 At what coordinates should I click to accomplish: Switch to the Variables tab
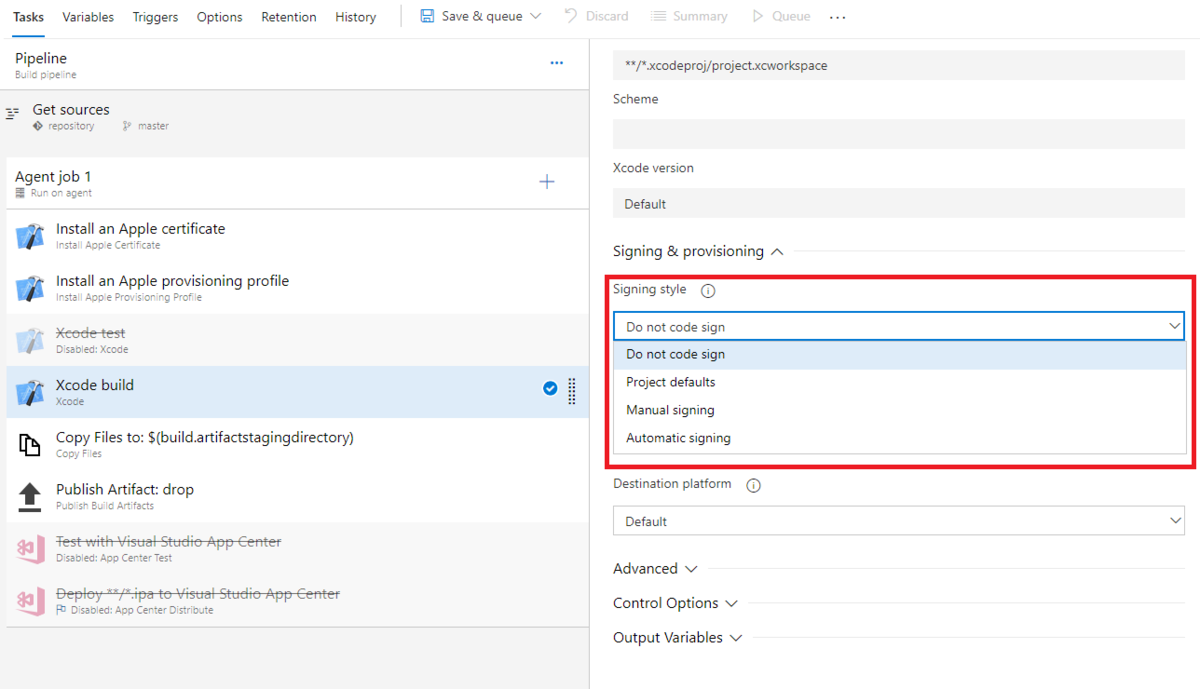88,17
